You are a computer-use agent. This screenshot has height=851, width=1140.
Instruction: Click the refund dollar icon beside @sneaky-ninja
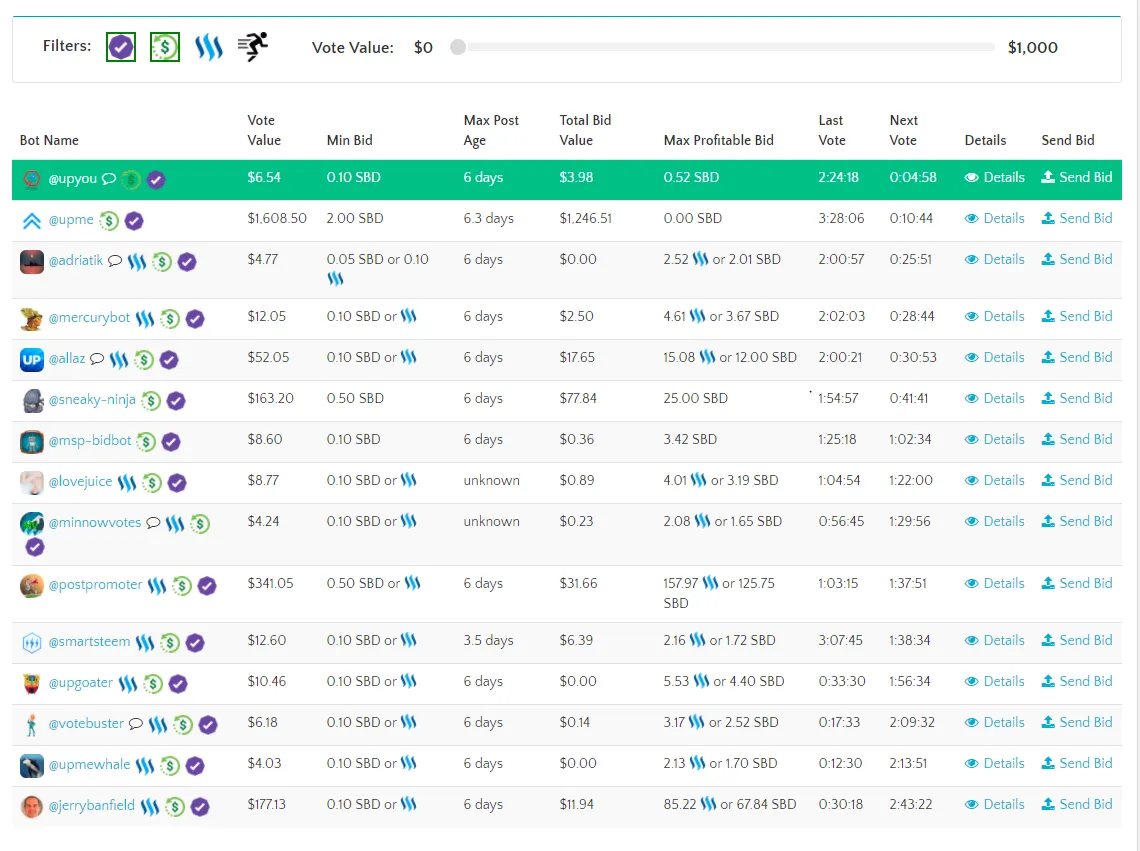(x=151, y=401)
